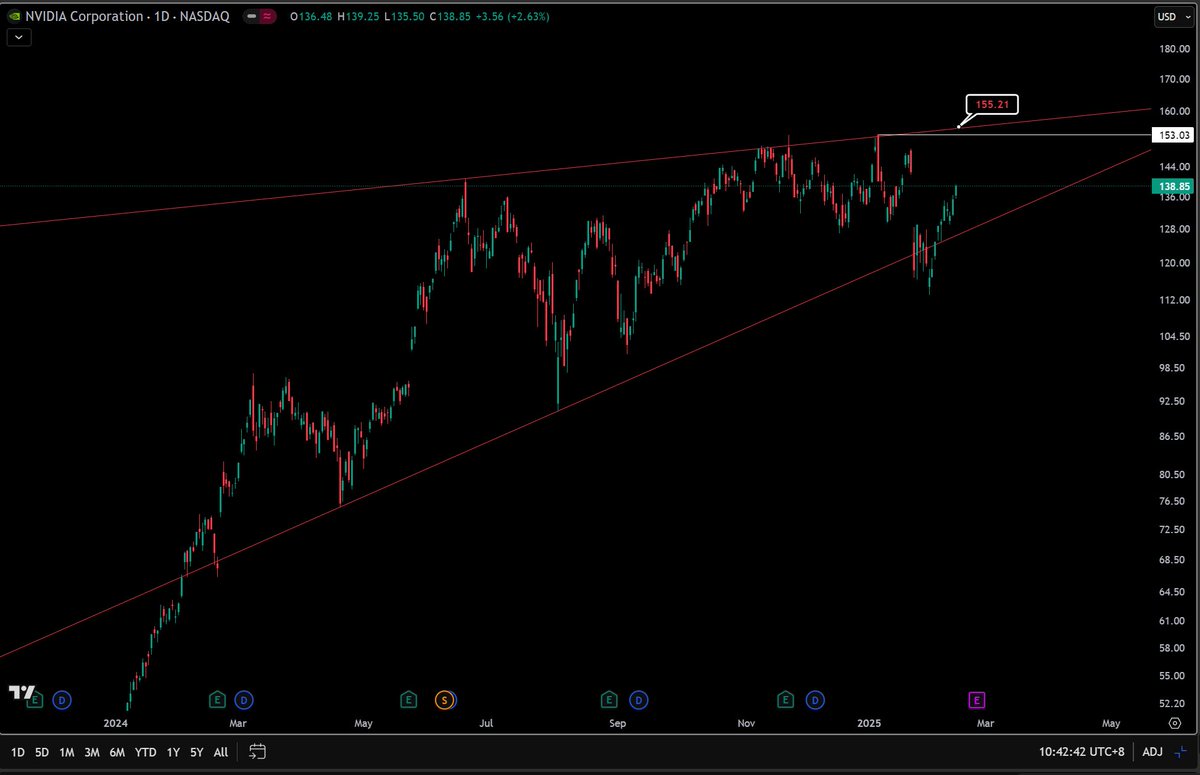The height and width of the screenshot is (775, 1200).
Task: Open the earnings E marker just before Mar 2024
Action: point(217,699)
